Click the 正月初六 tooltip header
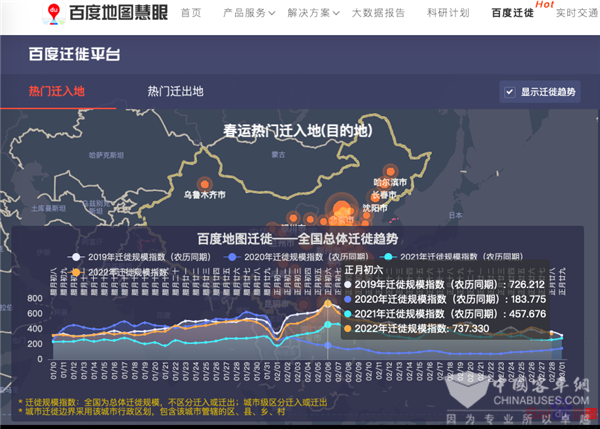 pos(364,270)
